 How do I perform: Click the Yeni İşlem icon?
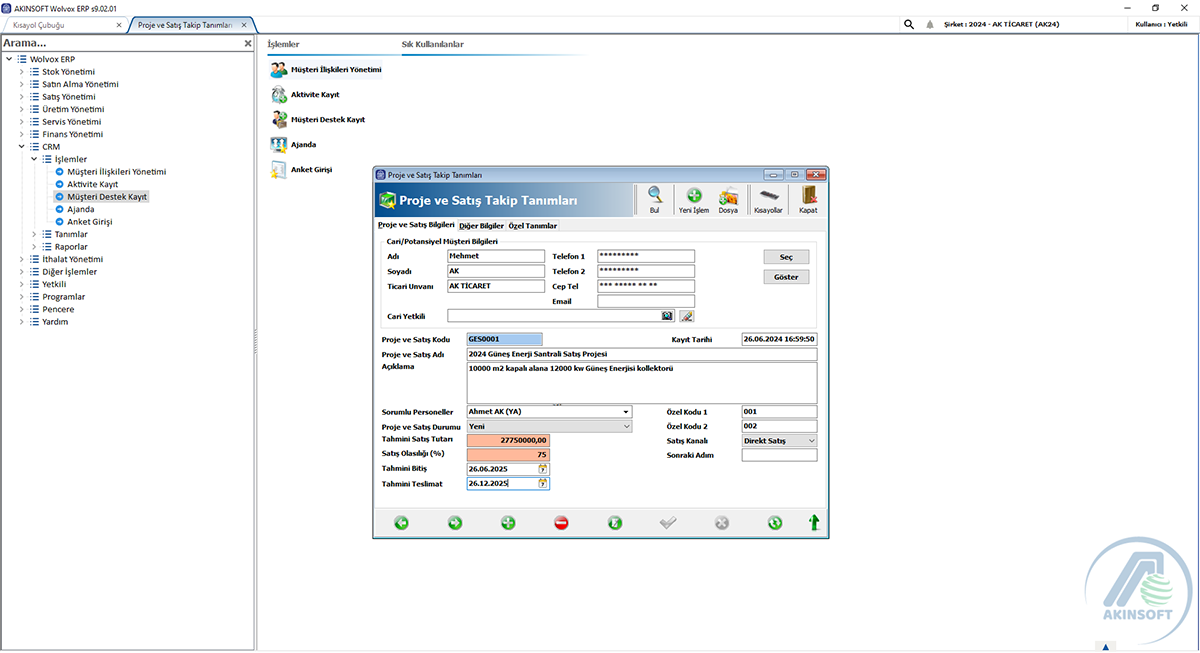click(694, 196)
